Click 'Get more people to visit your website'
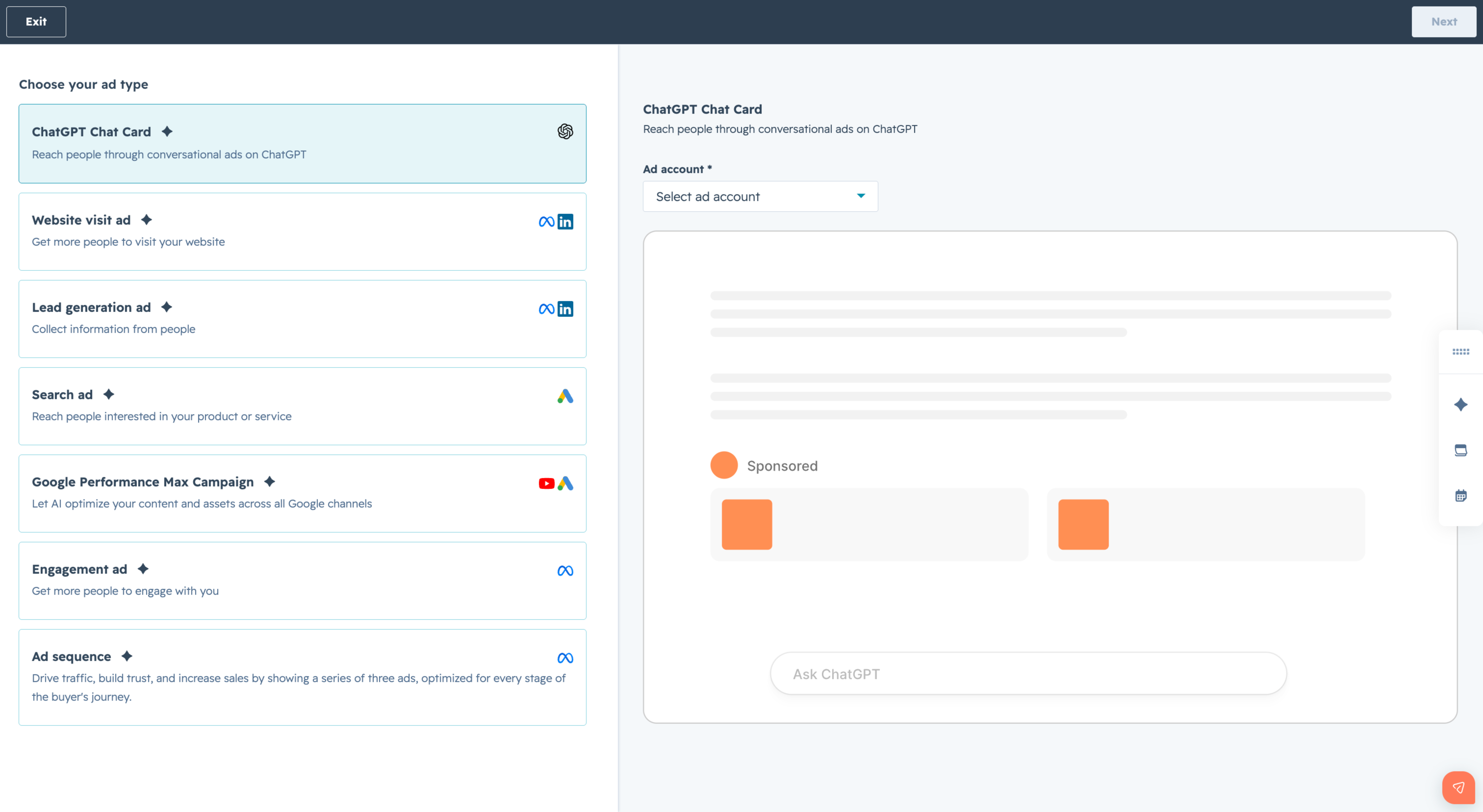 (128, 242)
